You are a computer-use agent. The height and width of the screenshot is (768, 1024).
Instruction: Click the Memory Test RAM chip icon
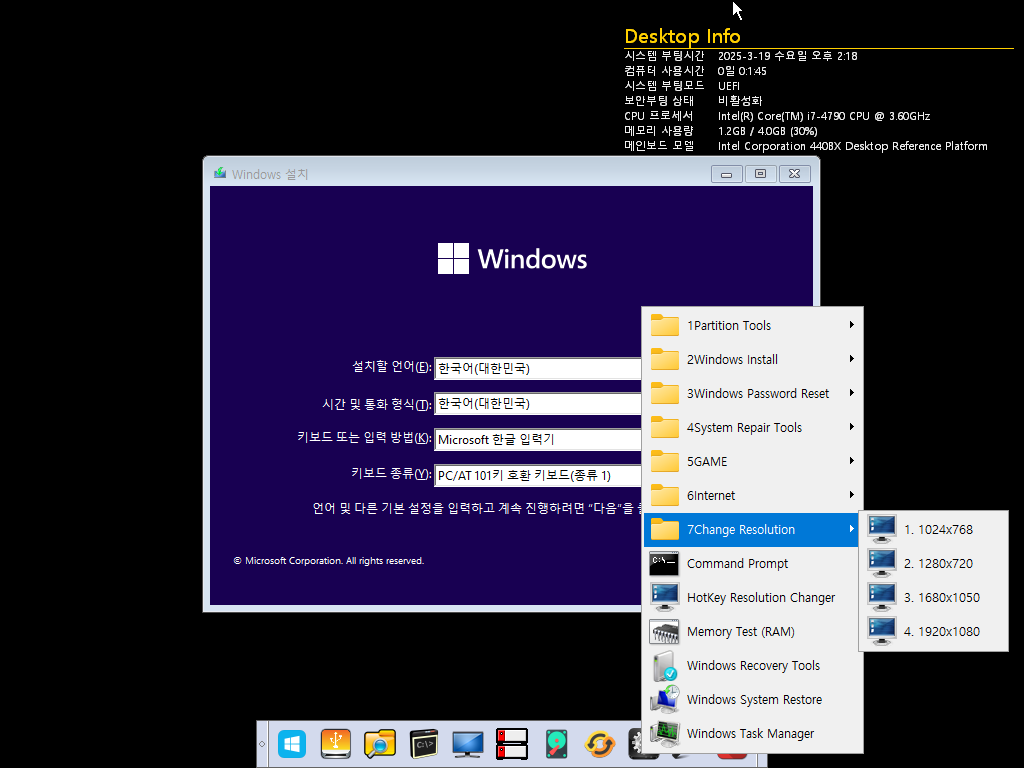(665, 632)
